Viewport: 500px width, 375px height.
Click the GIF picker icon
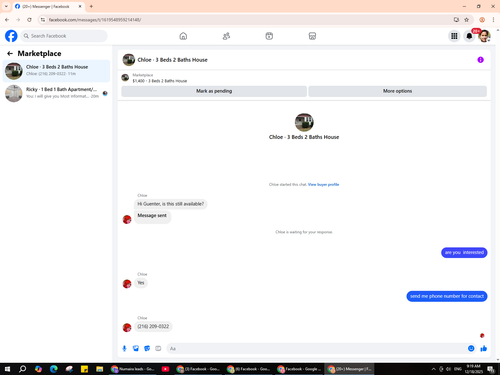coord(158,348)
